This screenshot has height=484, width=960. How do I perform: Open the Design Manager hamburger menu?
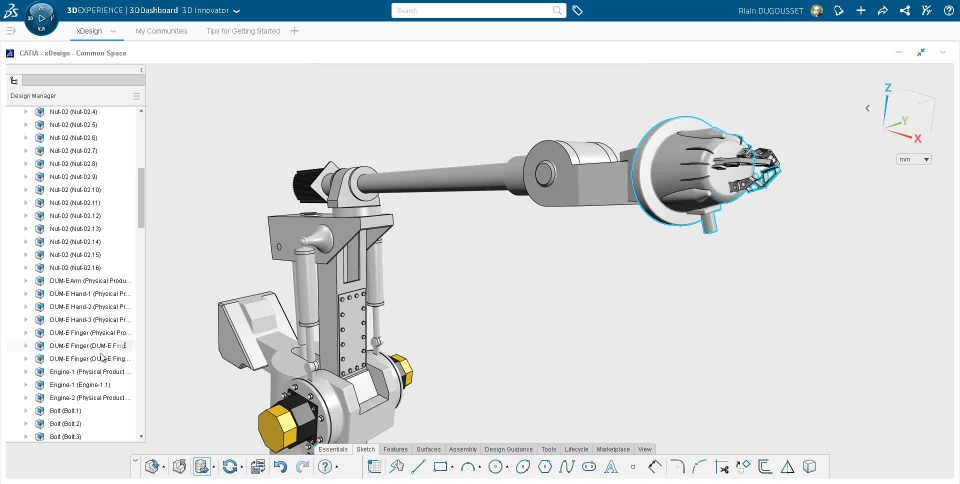click(x=137, y=96)
